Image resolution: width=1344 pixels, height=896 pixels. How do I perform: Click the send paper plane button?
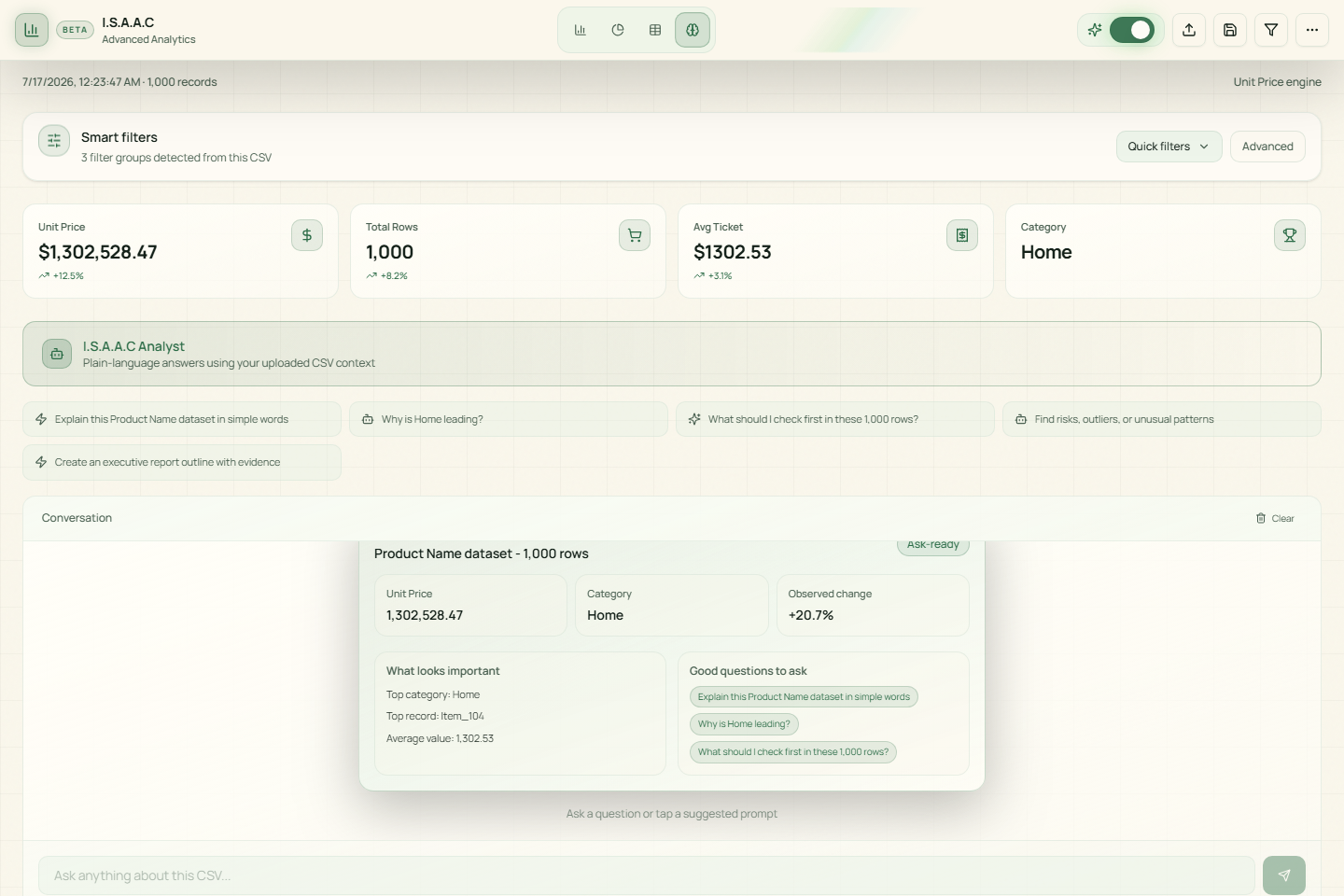tap(1284, 875)
